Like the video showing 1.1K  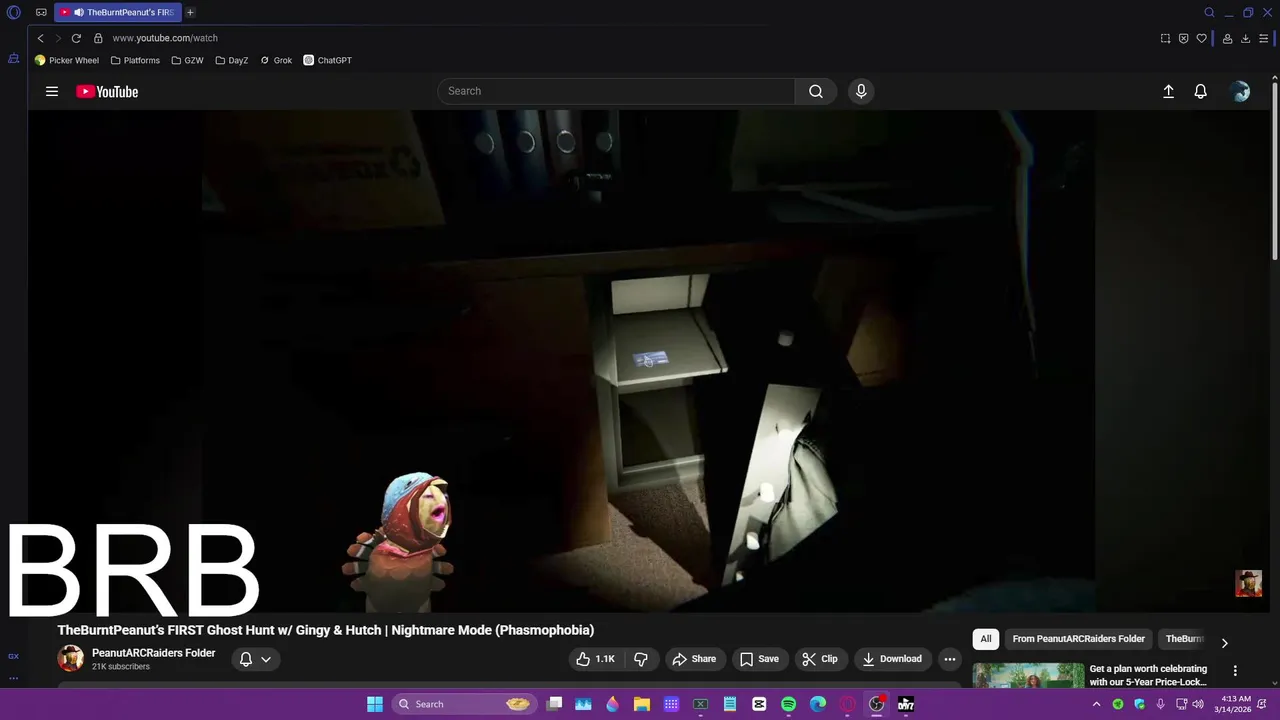(x=595, y=659)
